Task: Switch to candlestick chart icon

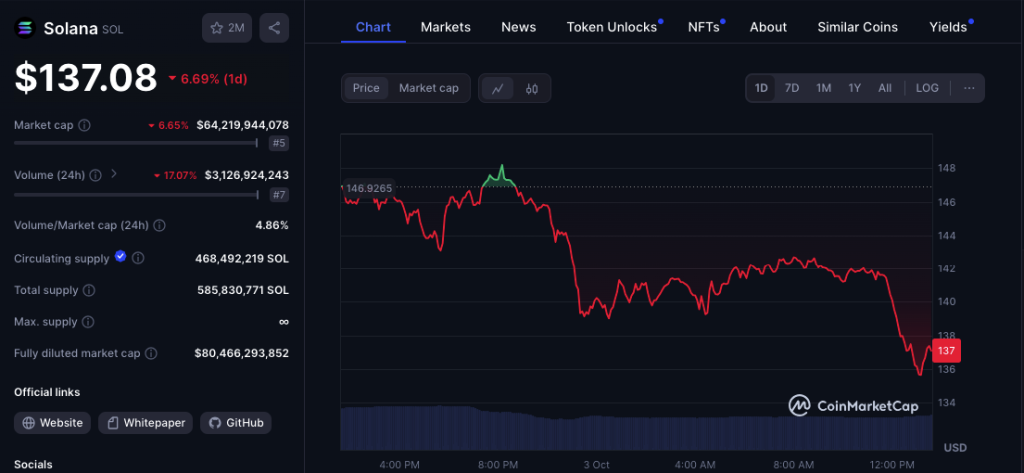Action: [532, 88]
